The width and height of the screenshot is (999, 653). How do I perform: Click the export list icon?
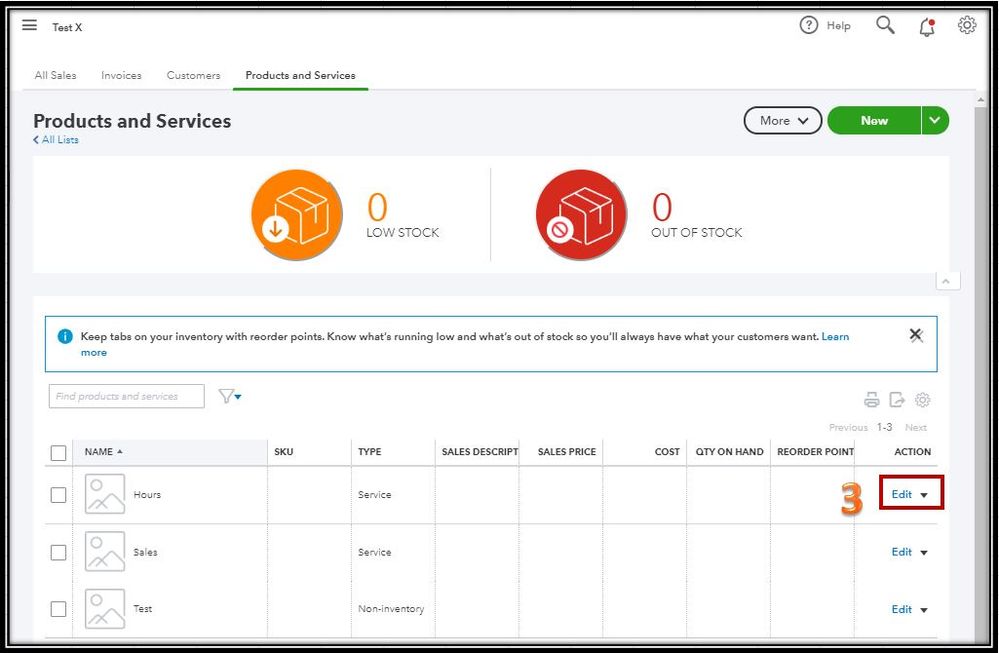click(x=897, y=400)
